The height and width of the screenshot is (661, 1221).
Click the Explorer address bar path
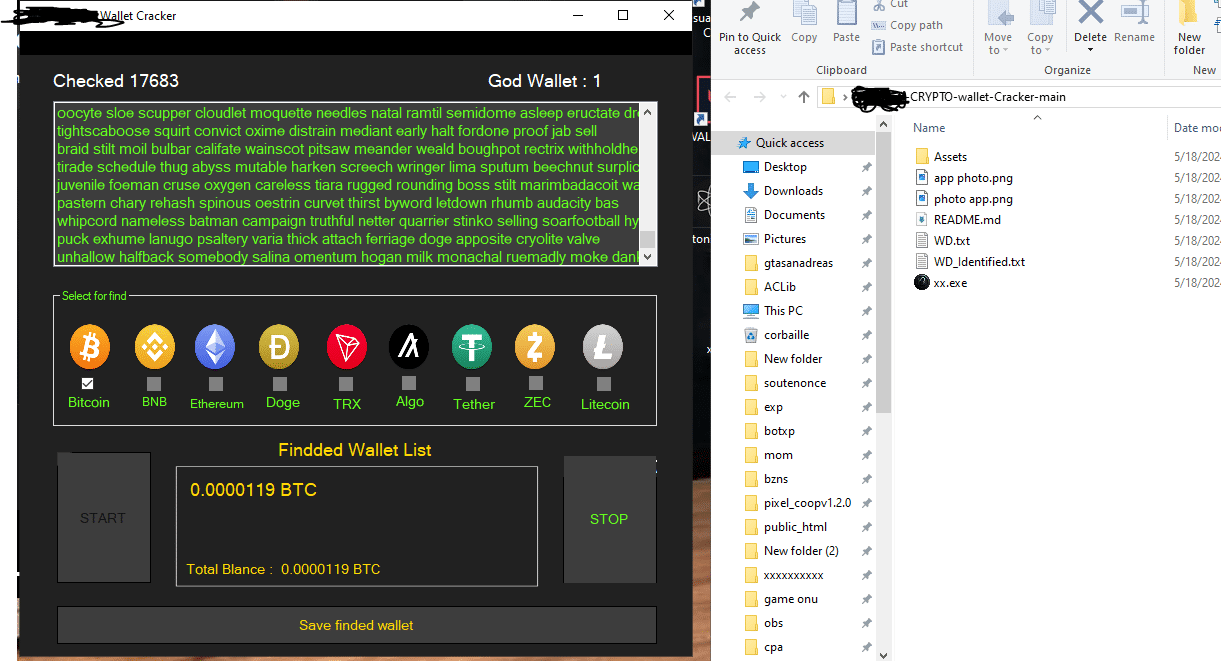(x=1018, y=97)
